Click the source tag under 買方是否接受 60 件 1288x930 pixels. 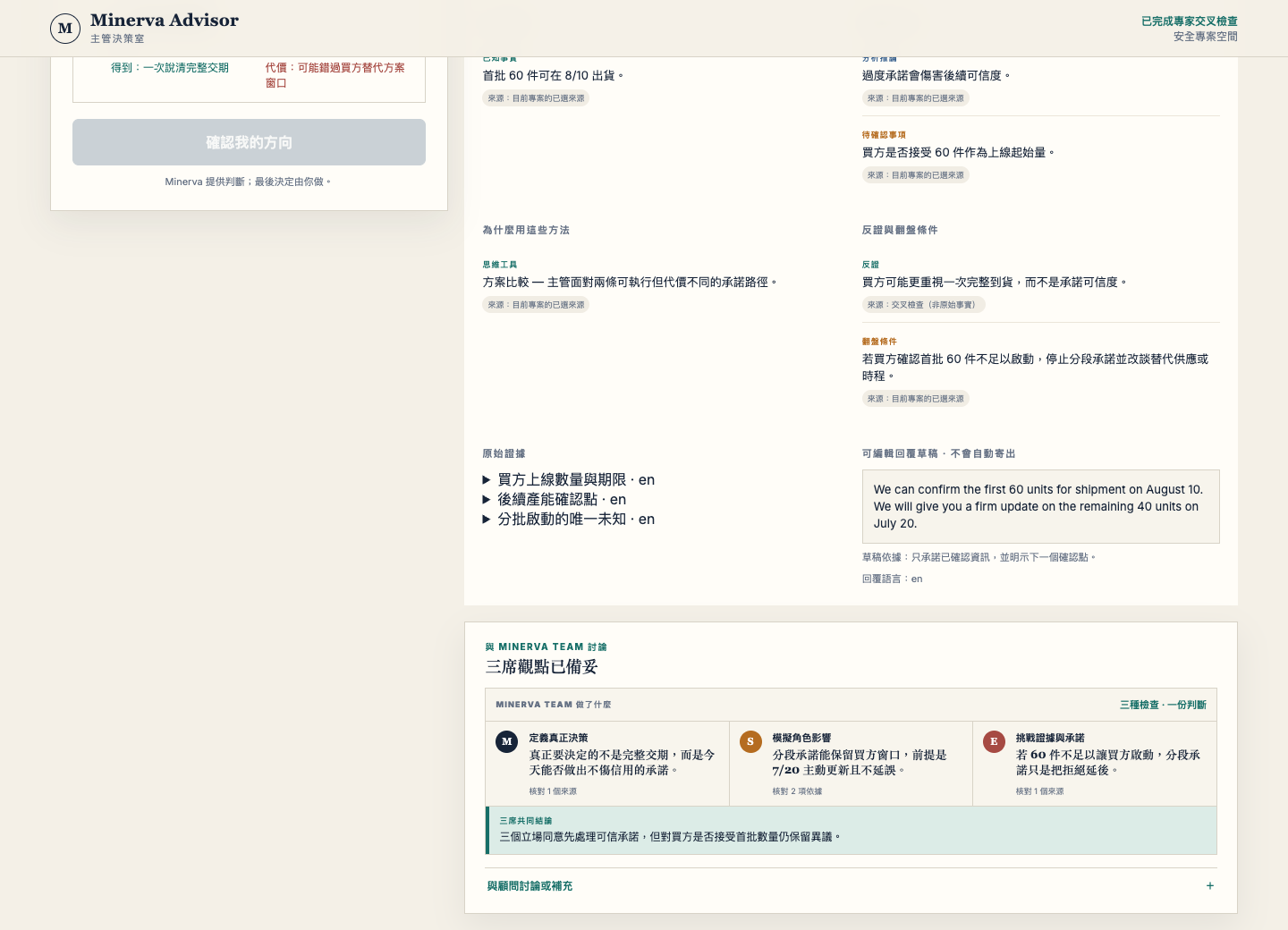pos(915,175)
